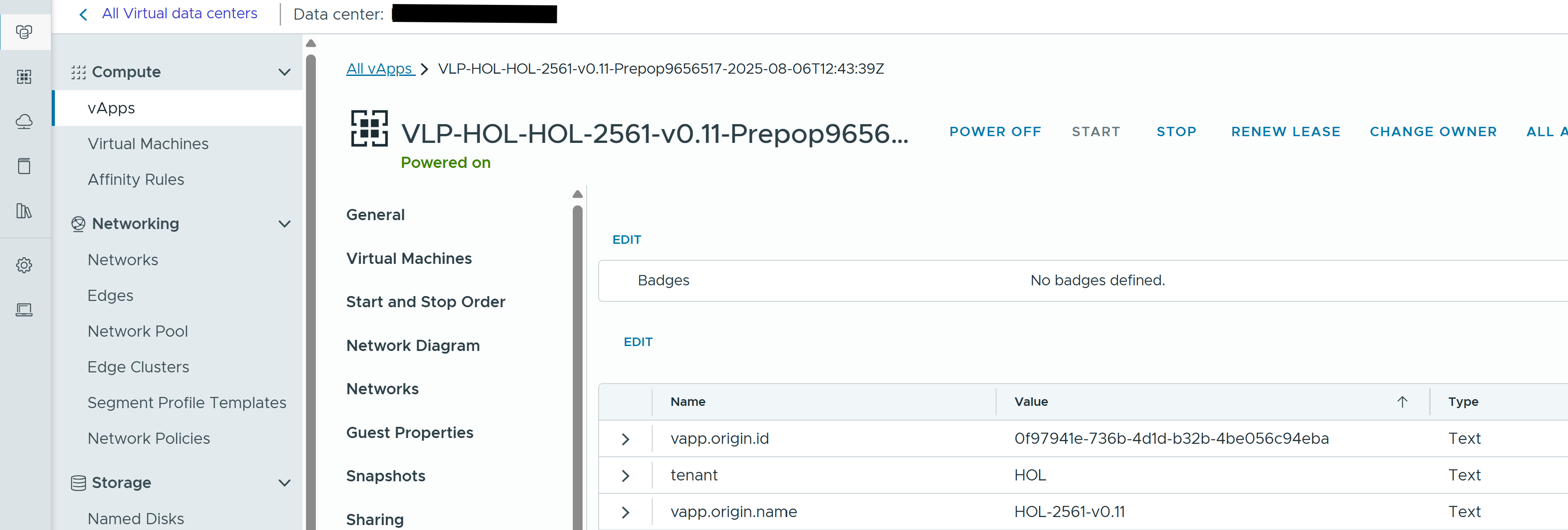Click the ascending sort arrow in Value column

tap(1402, 402)
